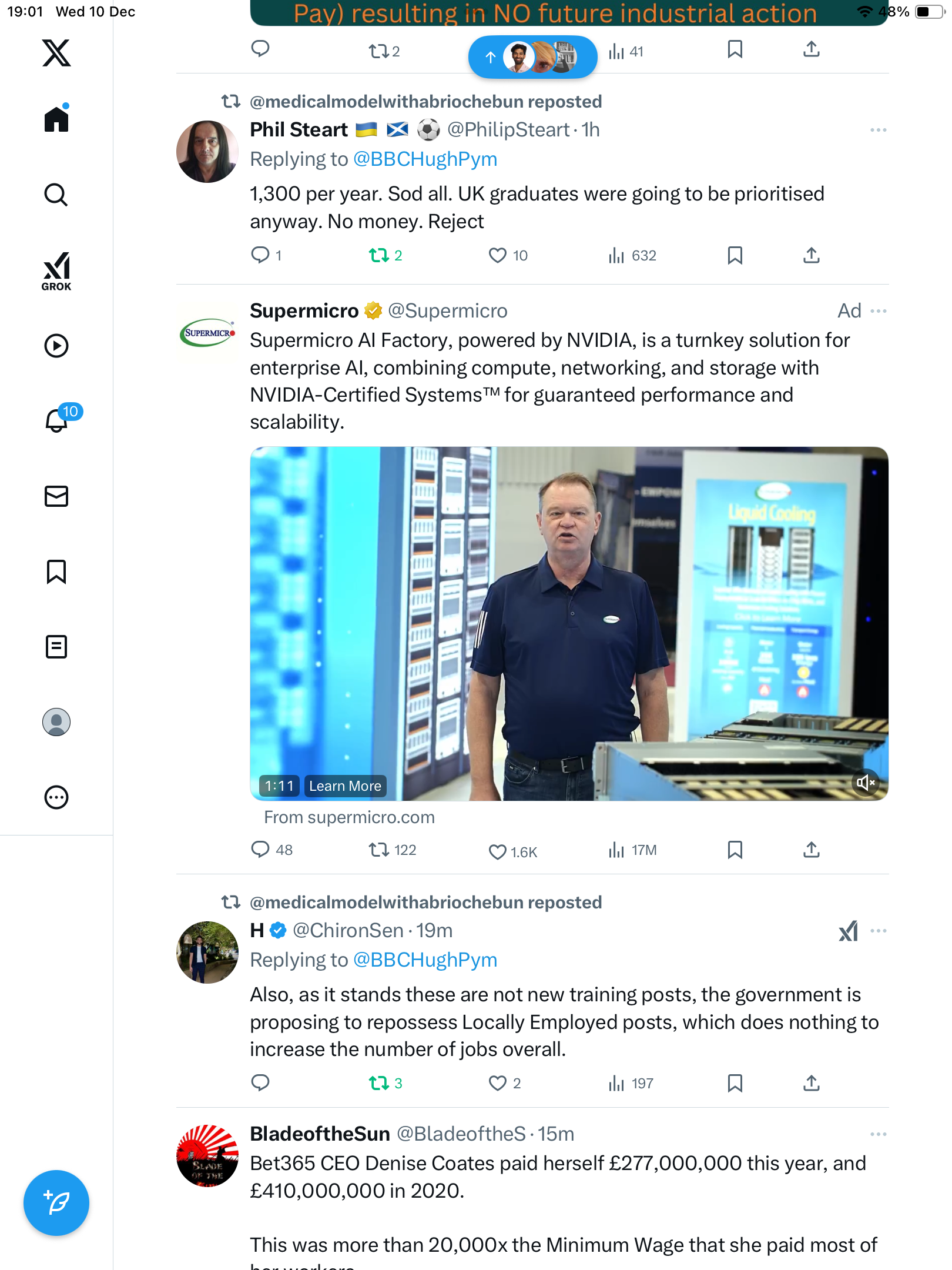Open the profile tab in sidebar
The image size is (952, 1270).
click(x=56, y=722)
